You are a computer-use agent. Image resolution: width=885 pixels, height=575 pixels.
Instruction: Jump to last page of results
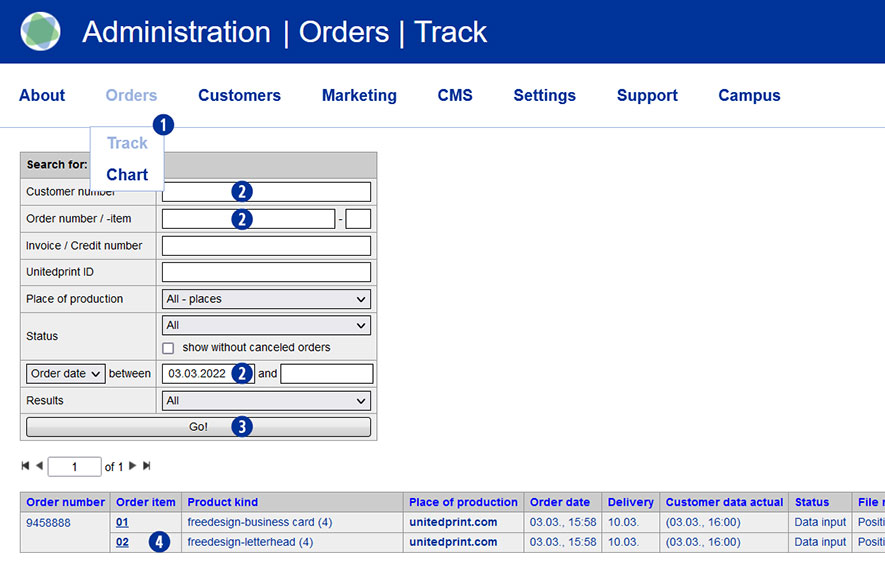click(146, 466)
